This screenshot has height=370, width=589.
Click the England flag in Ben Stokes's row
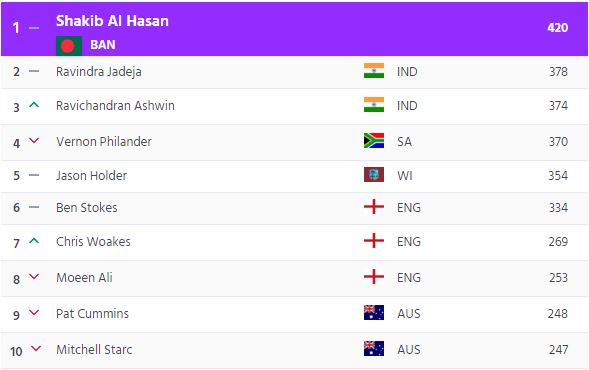374,207
